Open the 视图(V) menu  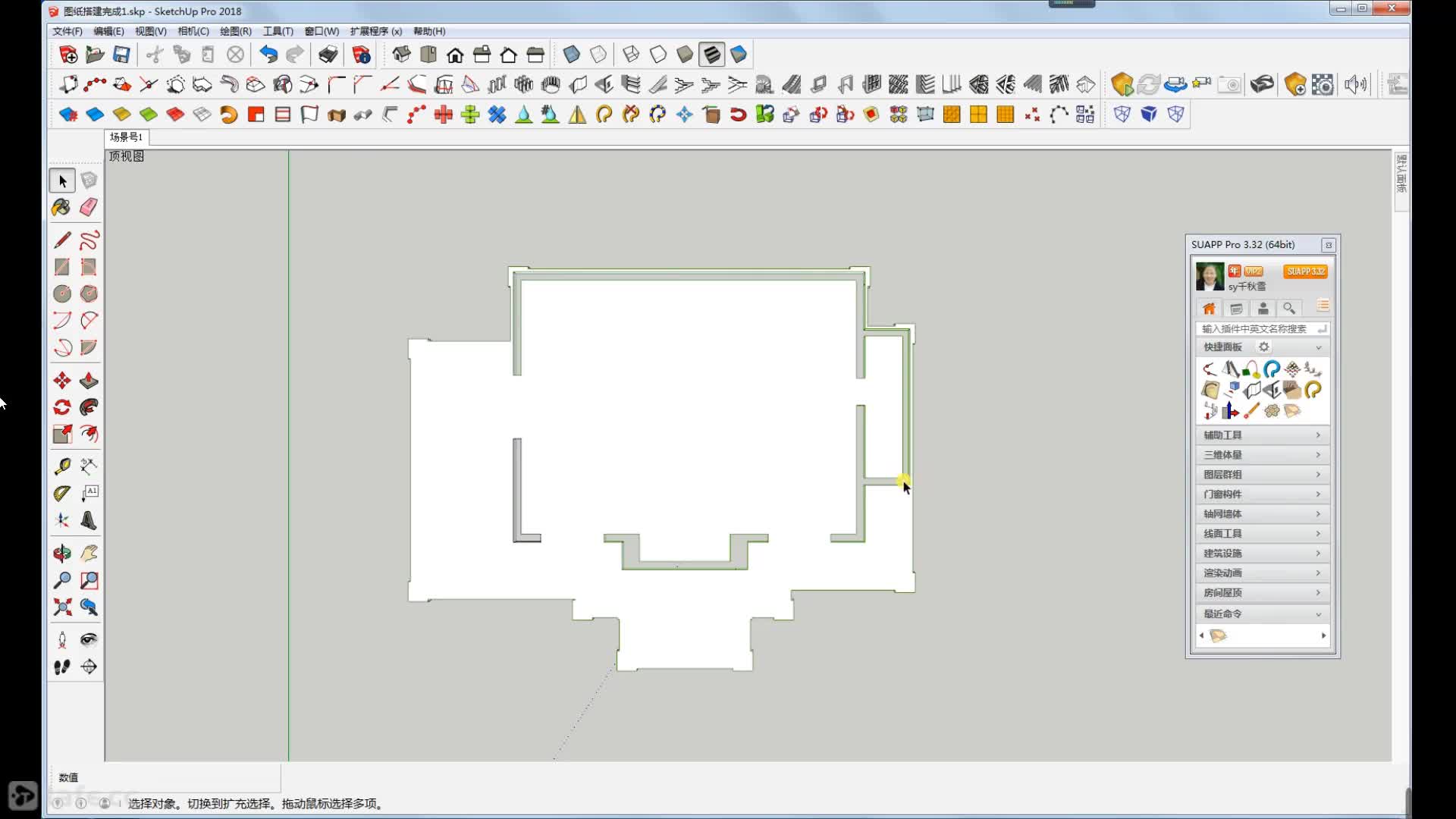(151, 31)
